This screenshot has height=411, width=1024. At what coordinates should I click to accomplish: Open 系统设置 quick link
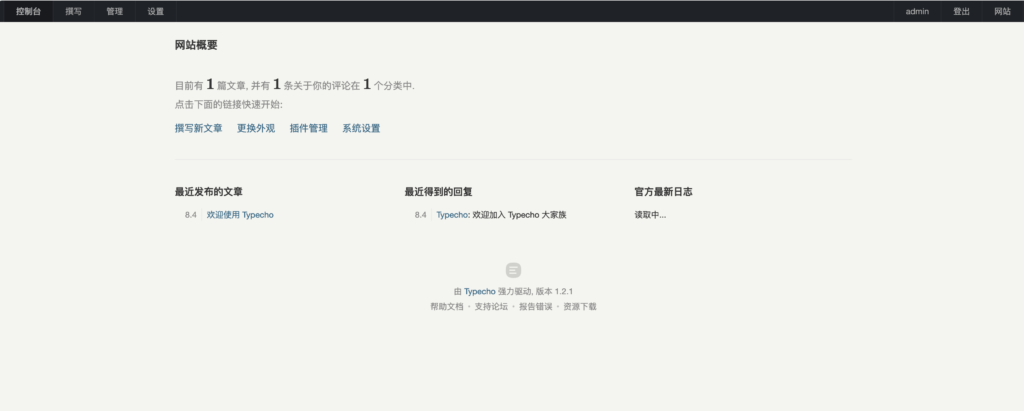coord(361,128)
